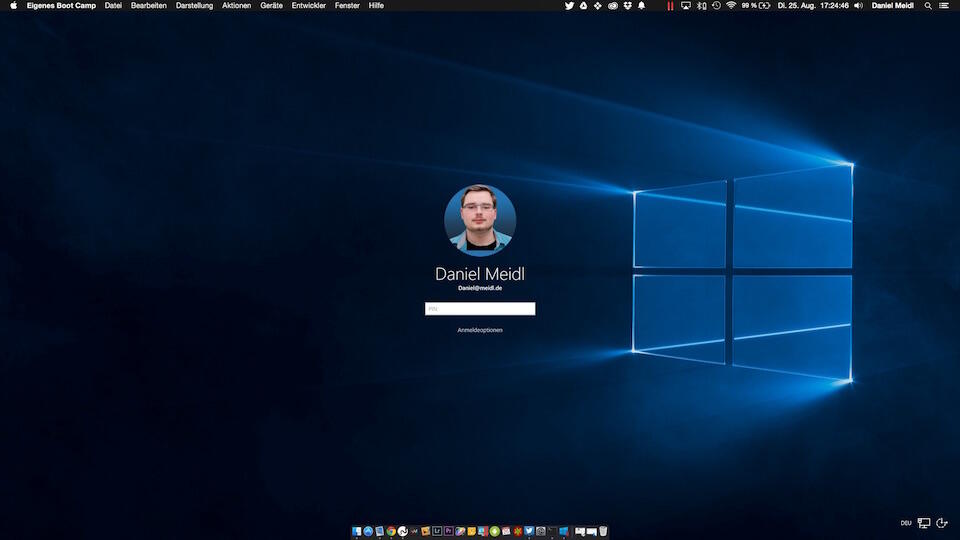The image size is (960, 540).
Task: Open the Darstellung menu
Action: click(x=194, y=6)
